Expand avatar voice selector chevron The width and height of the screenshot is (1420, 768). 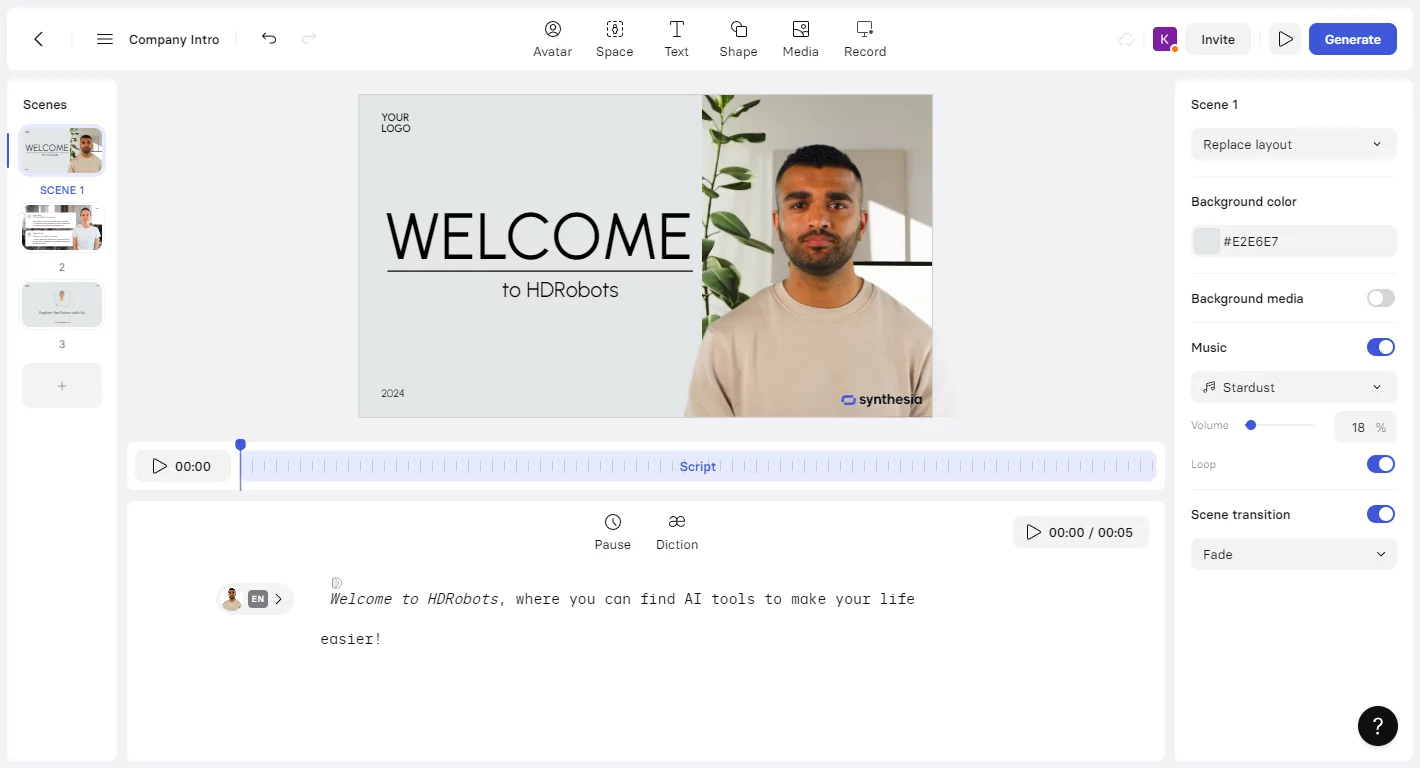279,599
